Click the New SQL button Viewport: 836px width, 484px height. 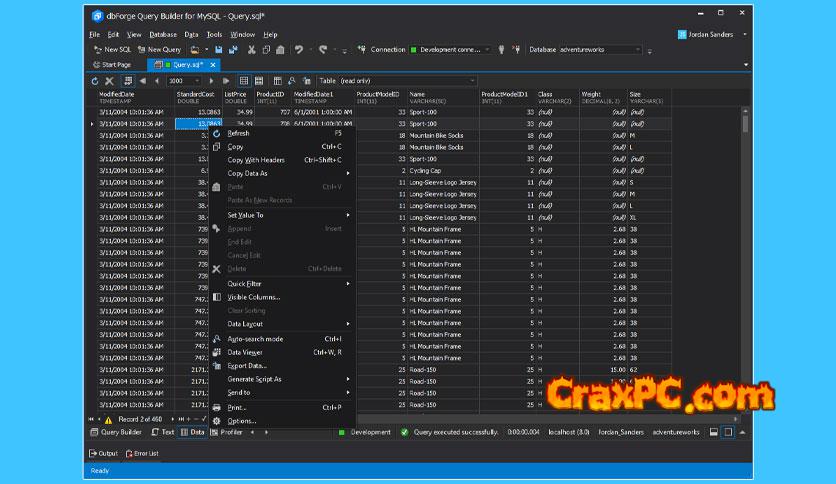(x=112, y=49)
